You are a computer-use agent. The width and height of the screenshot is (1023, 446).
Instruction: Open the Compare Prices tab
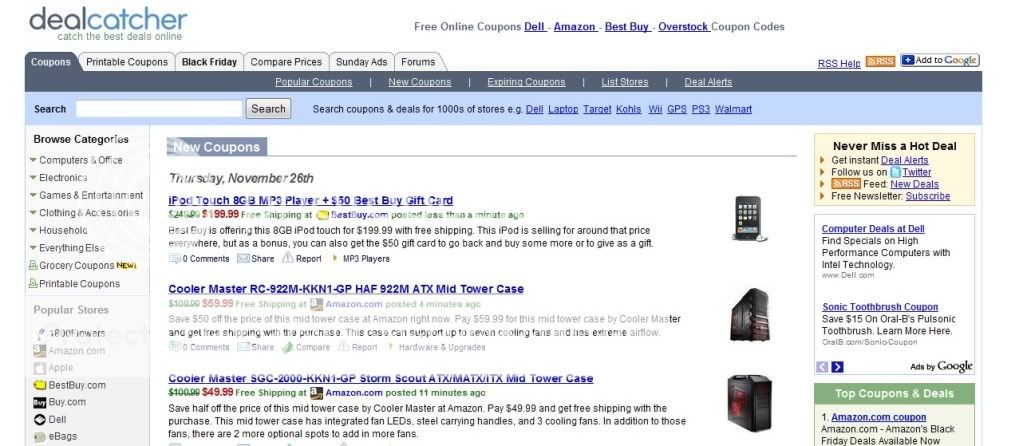pyautogui.click(x=286, y=62)
